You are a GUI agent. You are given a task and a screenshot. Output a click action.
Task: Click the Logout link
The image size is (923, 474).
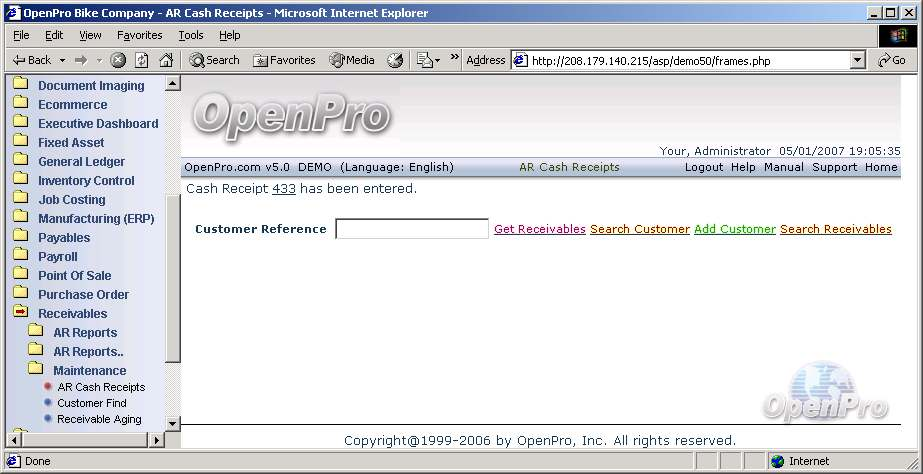(703, 167)
